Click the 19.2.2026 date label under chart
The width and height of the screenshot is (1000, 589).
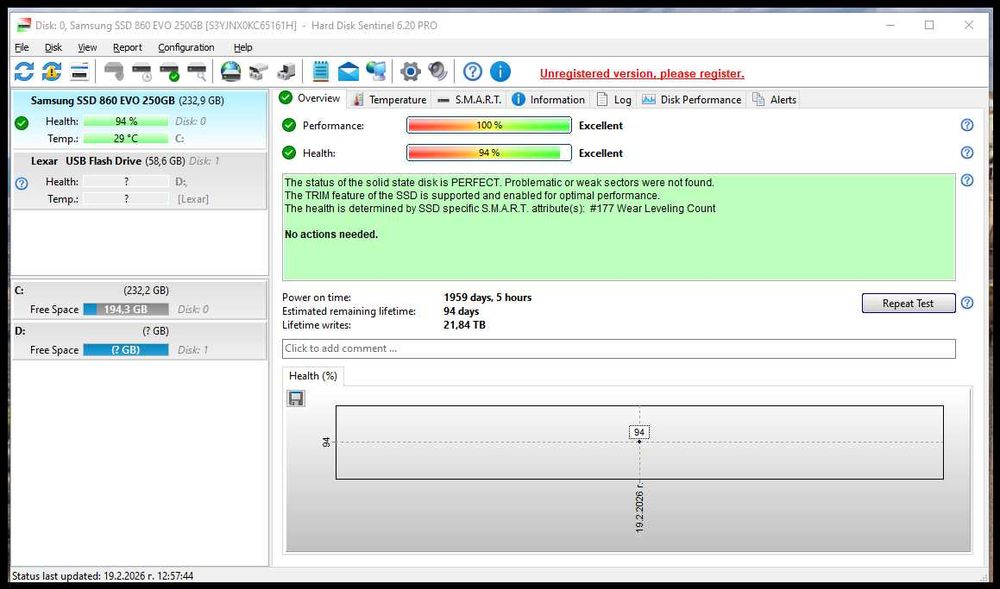pyautogui.click(x=640, y=508)
